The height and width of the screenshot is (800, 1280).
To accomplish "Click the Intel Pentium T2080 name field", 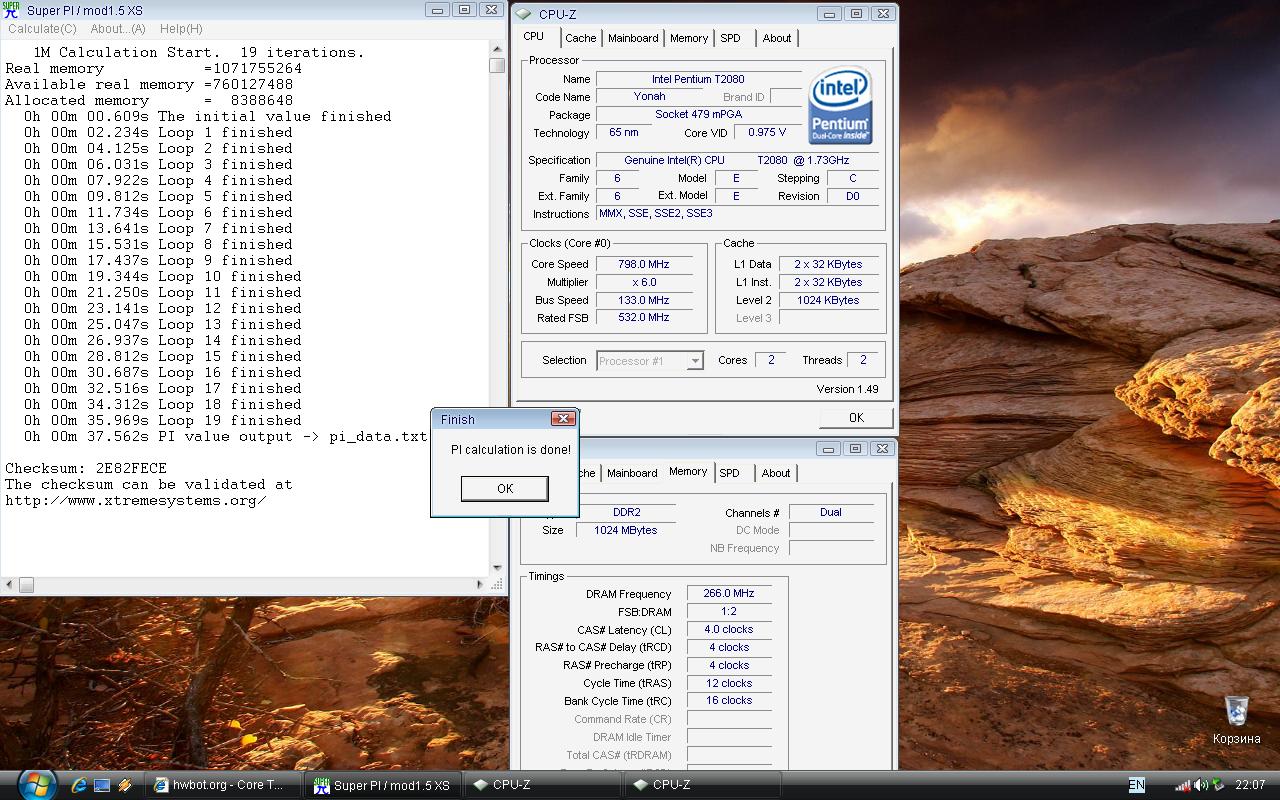I will (698, 79).
